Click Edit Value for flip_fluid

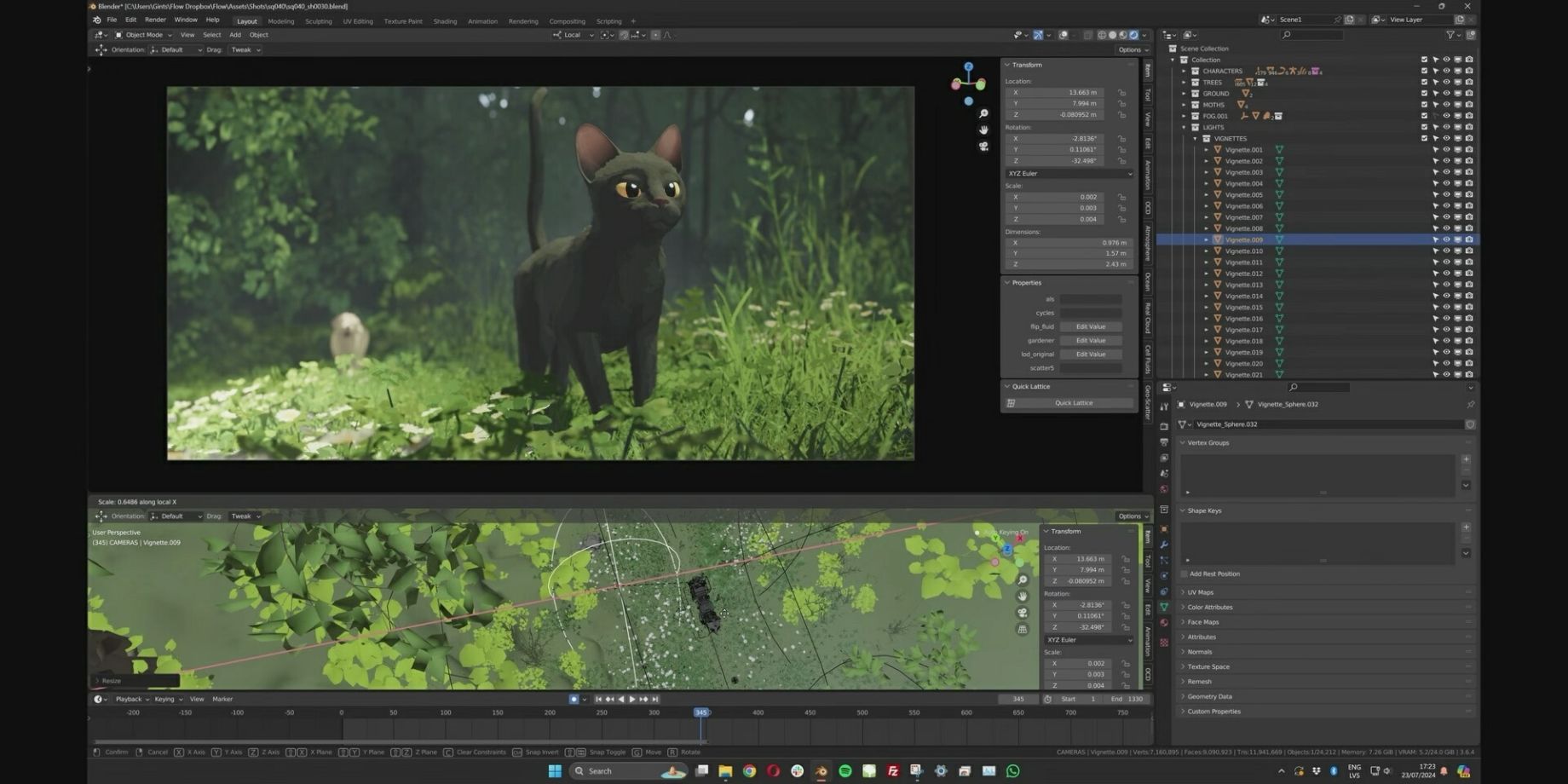coord(1090,326)
